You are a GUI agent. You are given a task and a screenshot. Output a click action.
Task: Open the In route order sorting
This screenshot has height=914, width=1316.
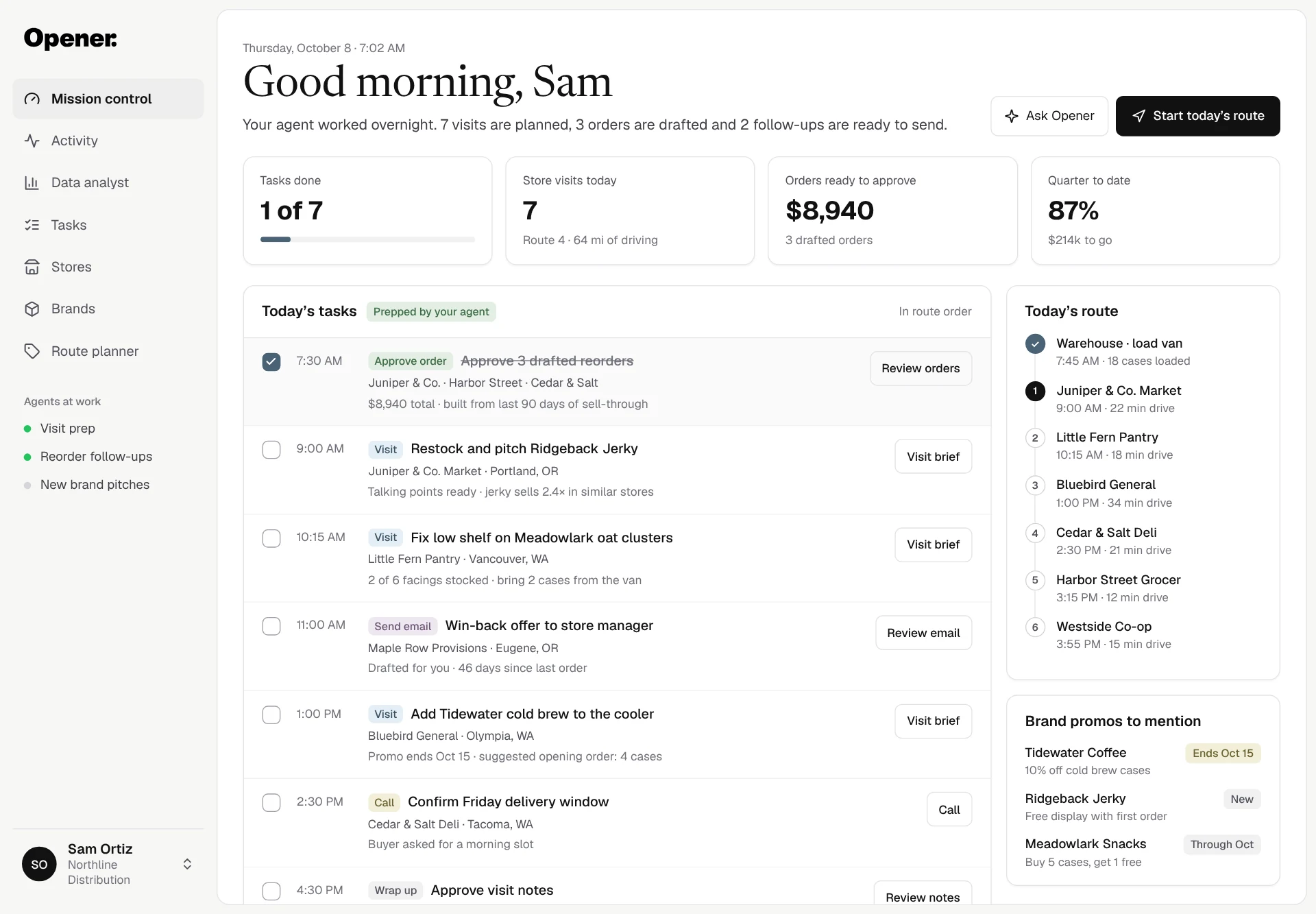pos(935,311)
